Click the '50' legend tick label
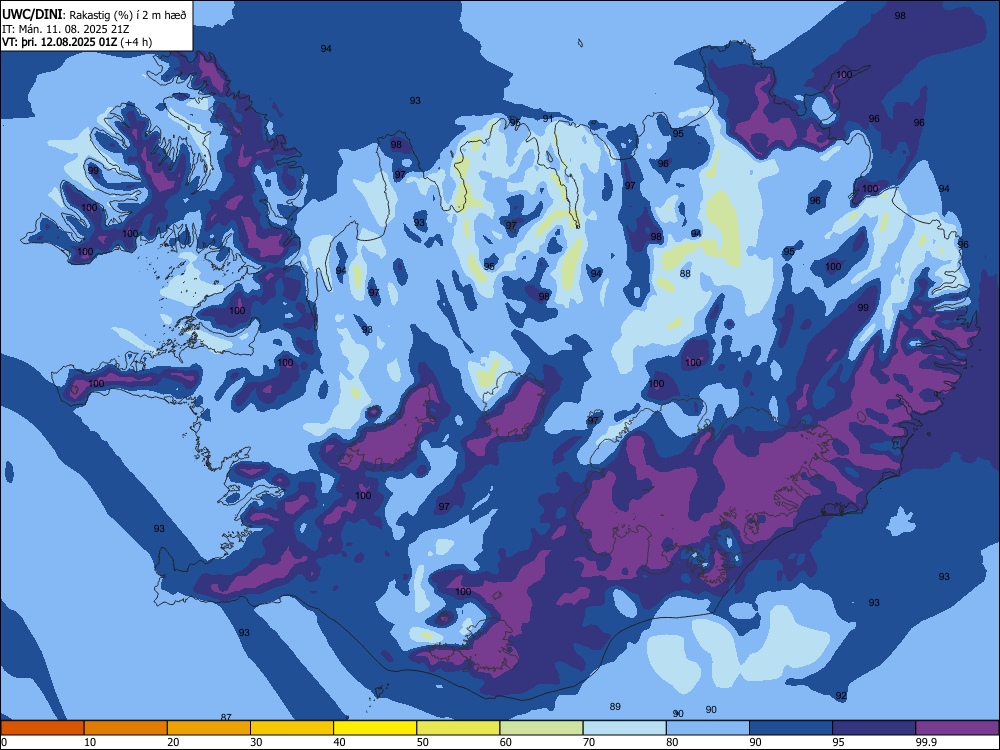This screenshot has width=1000, height=750. [423, 742]
